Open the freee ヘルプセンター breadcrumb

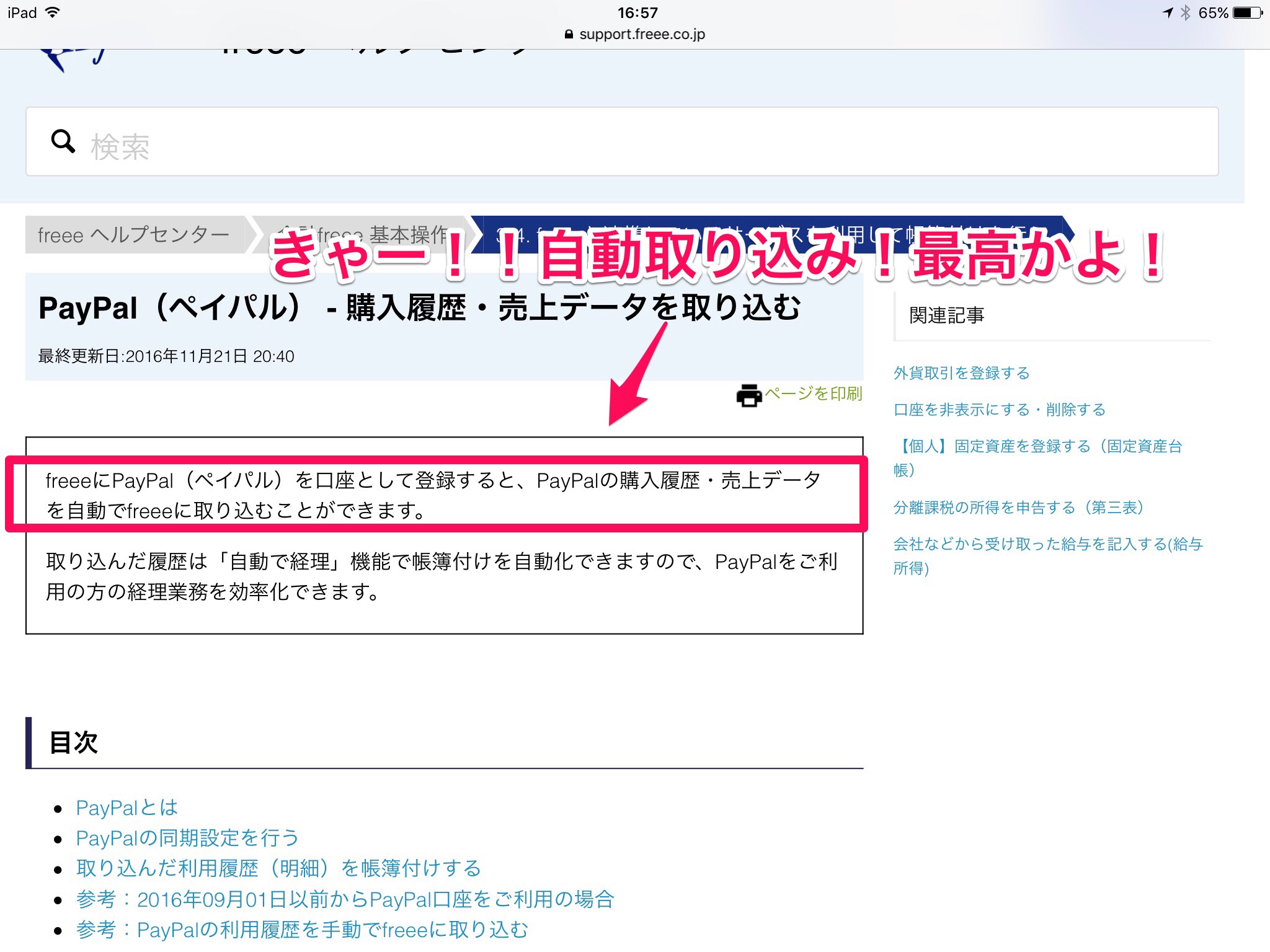[x=133, y=235]
